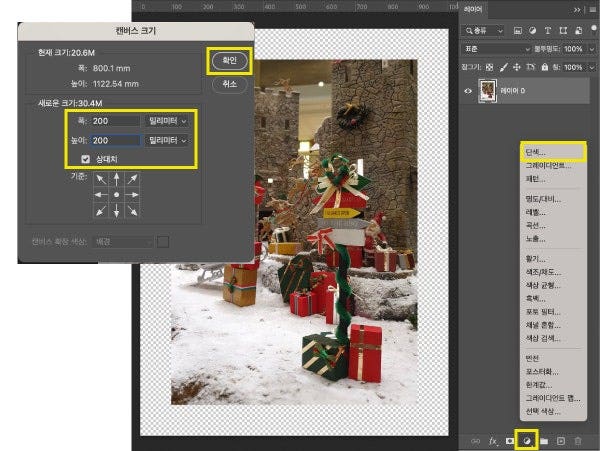600x451 pixels.
Task: Set anchor to bottom-center down arrow
Action: pos(116,210)
